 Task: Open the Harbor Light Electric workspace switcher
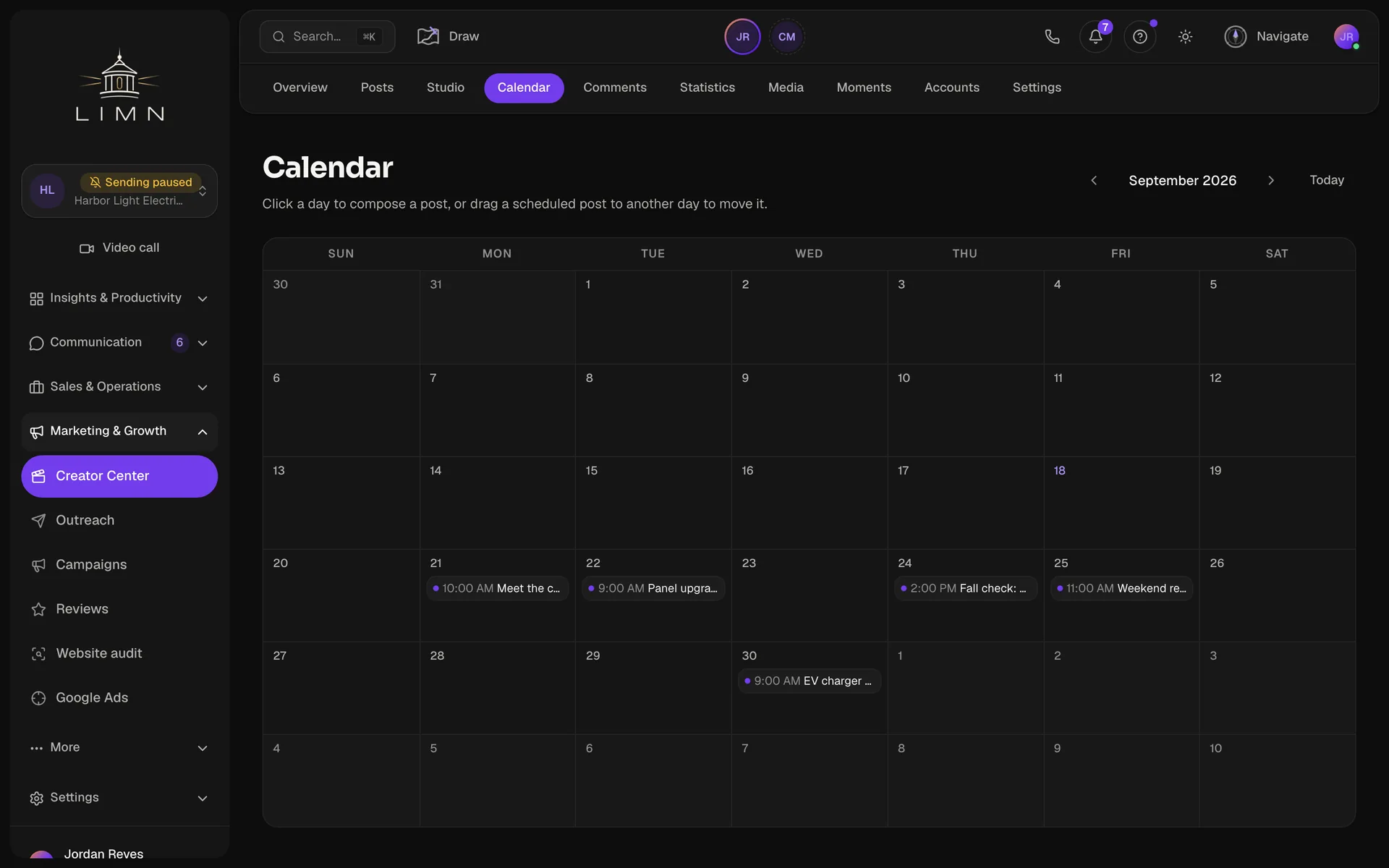coord(119,191)
